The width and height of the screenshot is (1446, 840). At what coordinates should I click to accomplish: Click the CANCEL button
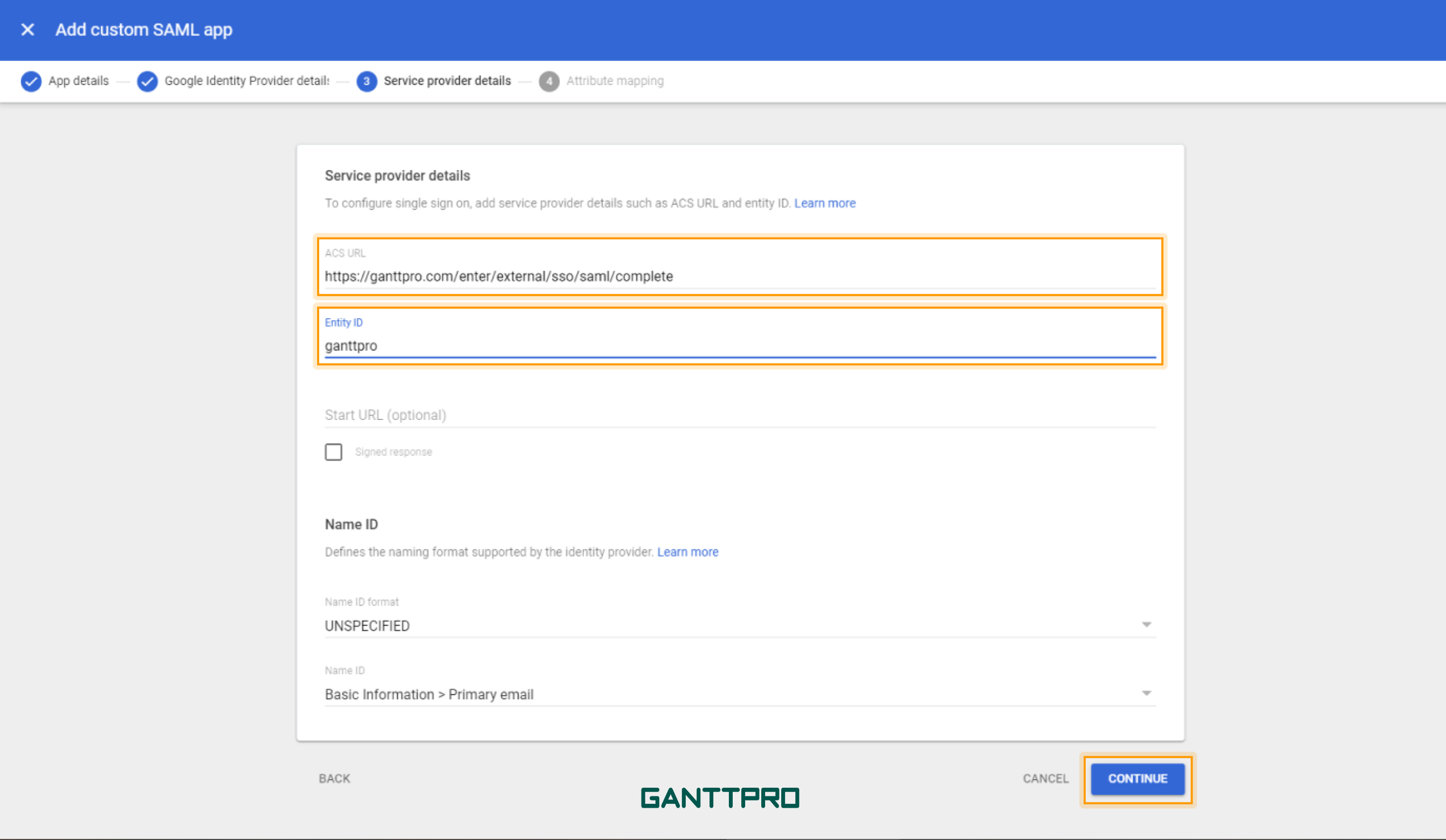[x=1045, y=779]
